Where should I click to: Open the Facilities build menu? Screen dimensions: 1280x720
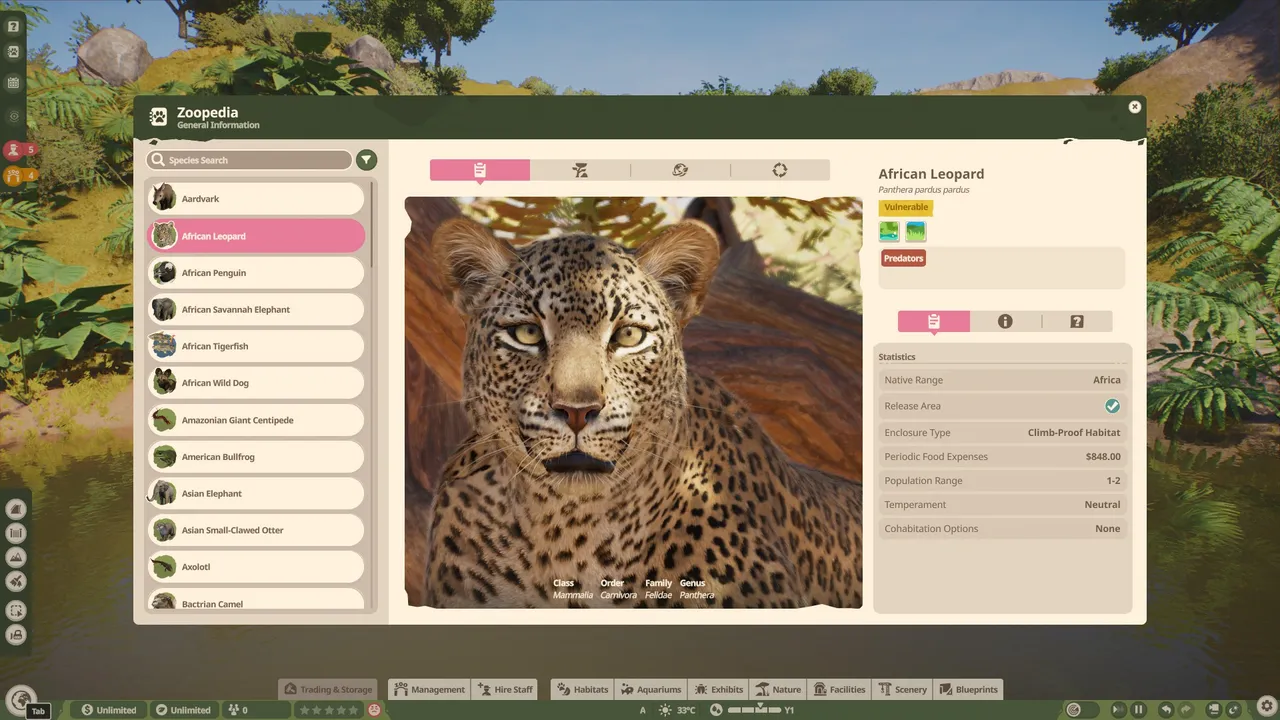840,689
